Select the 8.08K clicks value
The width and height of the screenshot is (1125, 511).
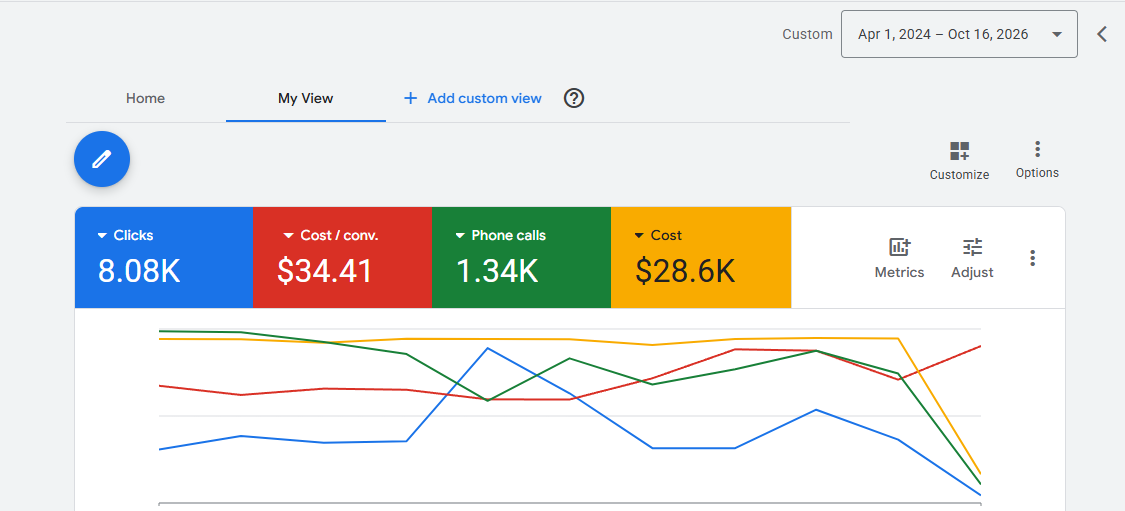pos(139,271)
